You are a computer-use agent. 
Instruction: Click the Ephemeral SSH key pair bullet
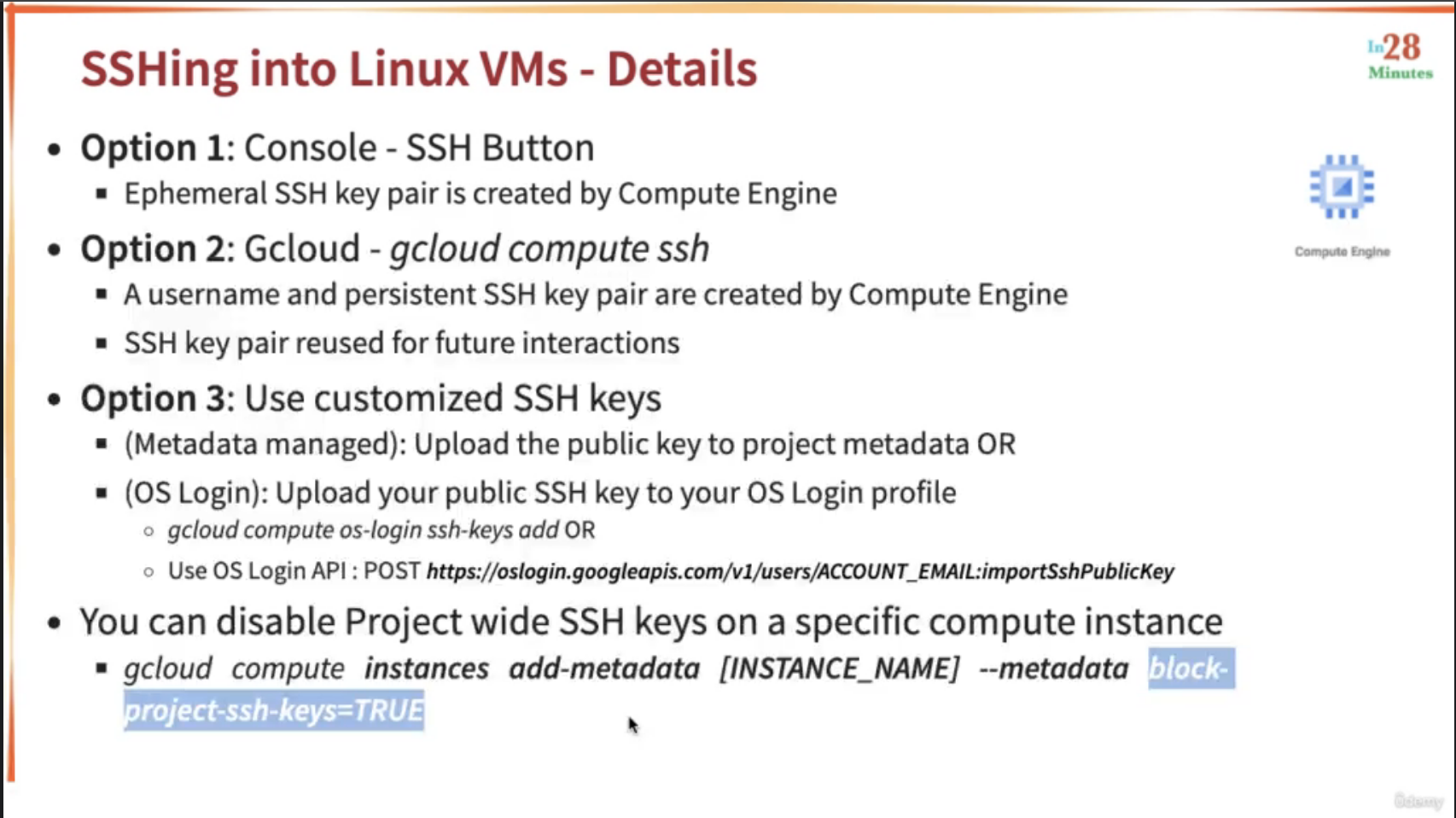[x=480, y=194]
